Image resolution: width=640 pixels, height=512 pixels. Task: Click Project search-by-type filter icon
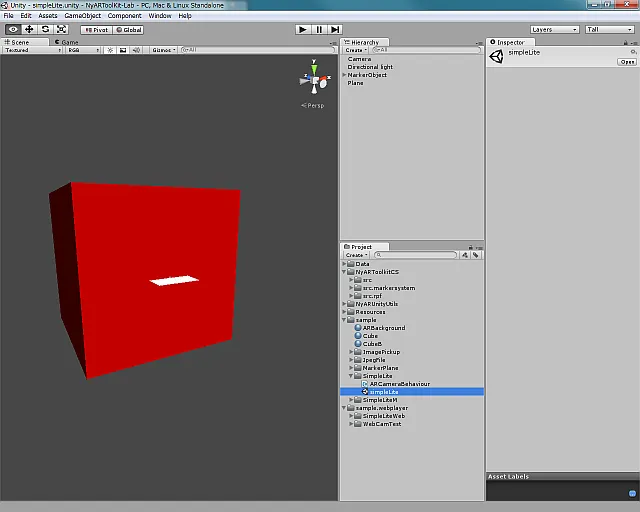(465, 255)
